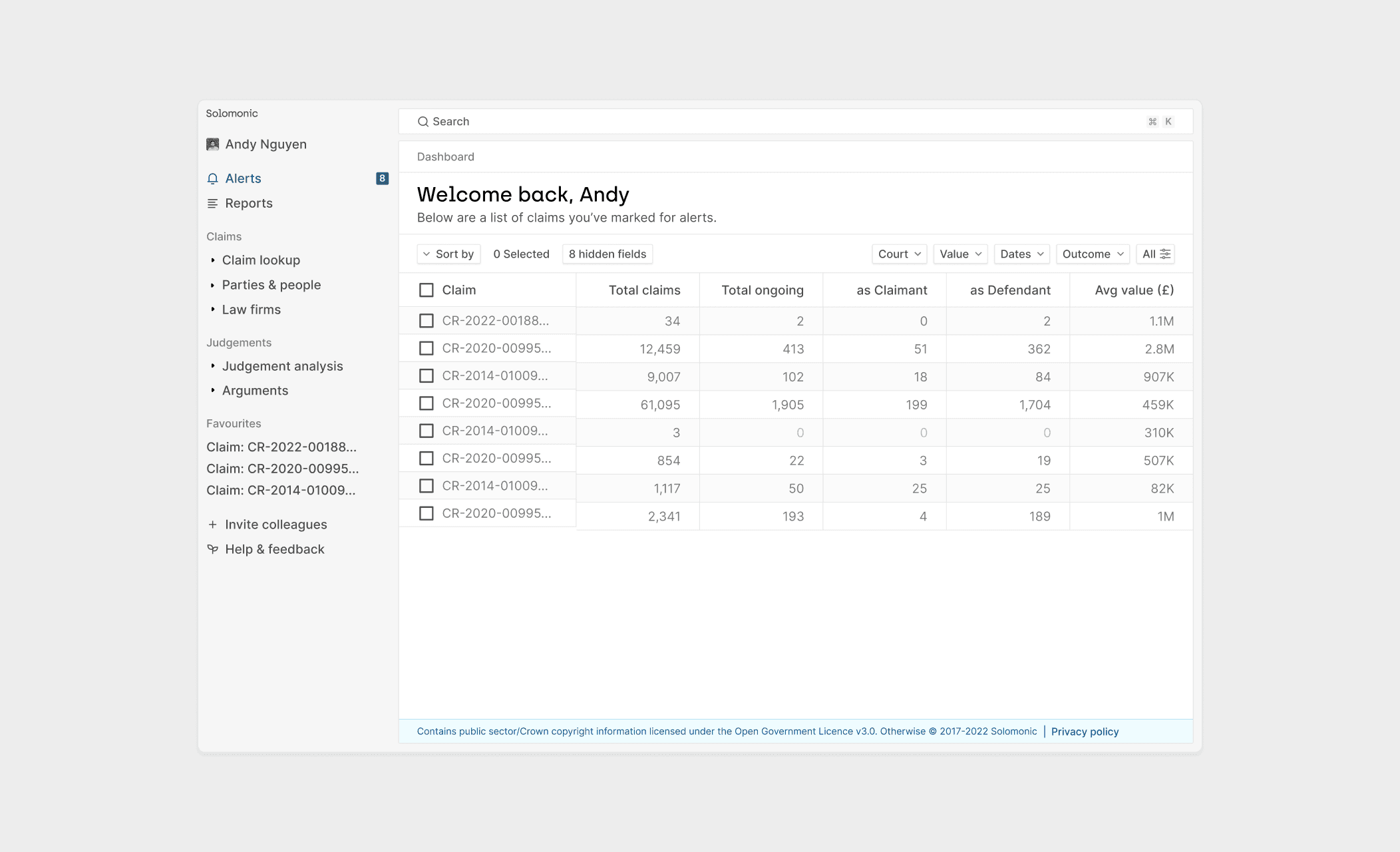This screenshot has width=1400, height=852.
Task: Select the checkbox in the 61,095 claims row
Action: [x=427, y=403]
